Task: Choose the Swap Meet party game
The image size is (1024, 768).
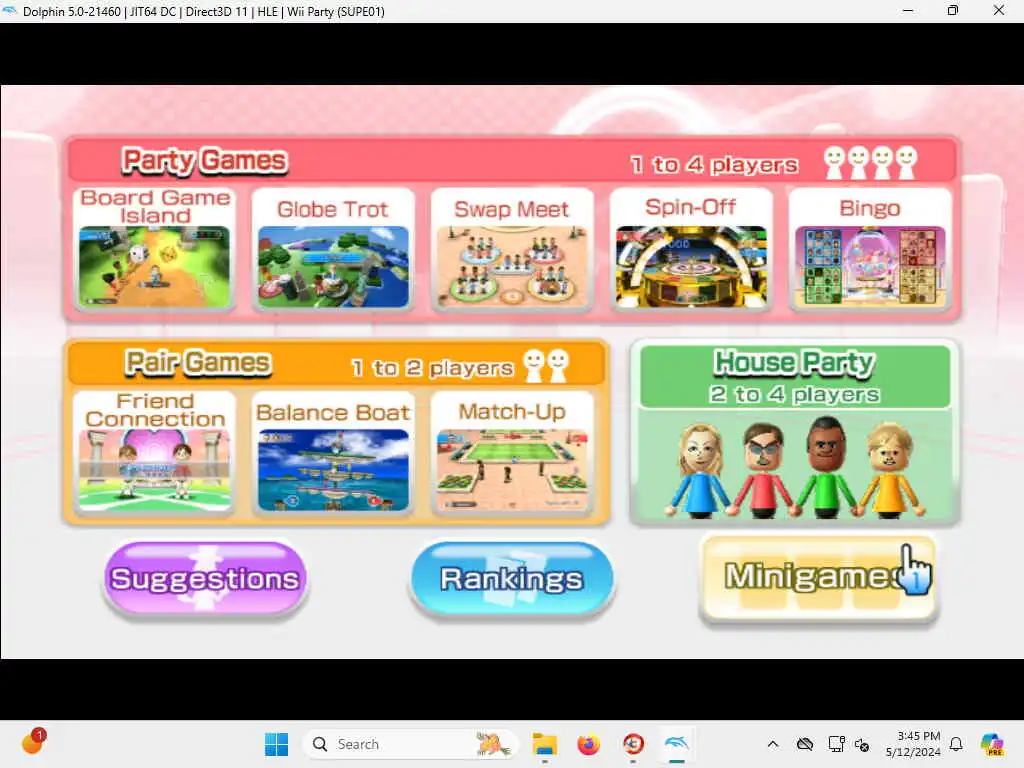Action: pos(512,249)
